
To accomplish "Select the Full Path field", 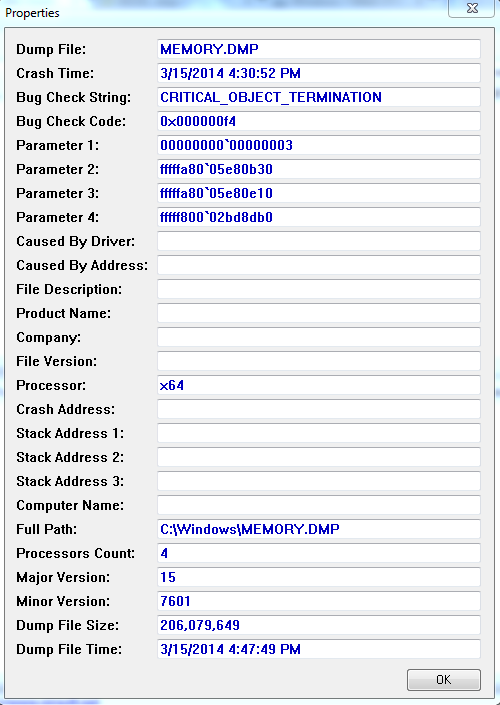I will [319, 529].
